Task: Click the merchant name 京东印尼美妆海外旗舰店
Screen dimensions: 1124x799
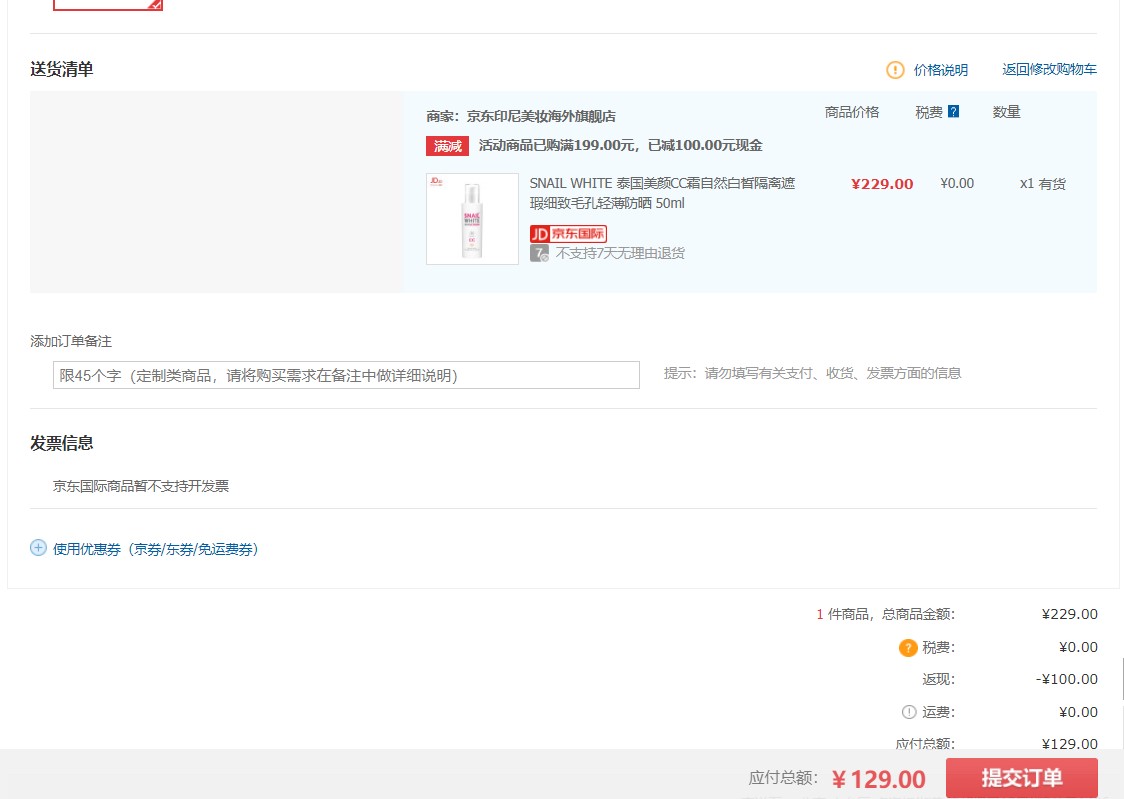Action: point(540,116)
